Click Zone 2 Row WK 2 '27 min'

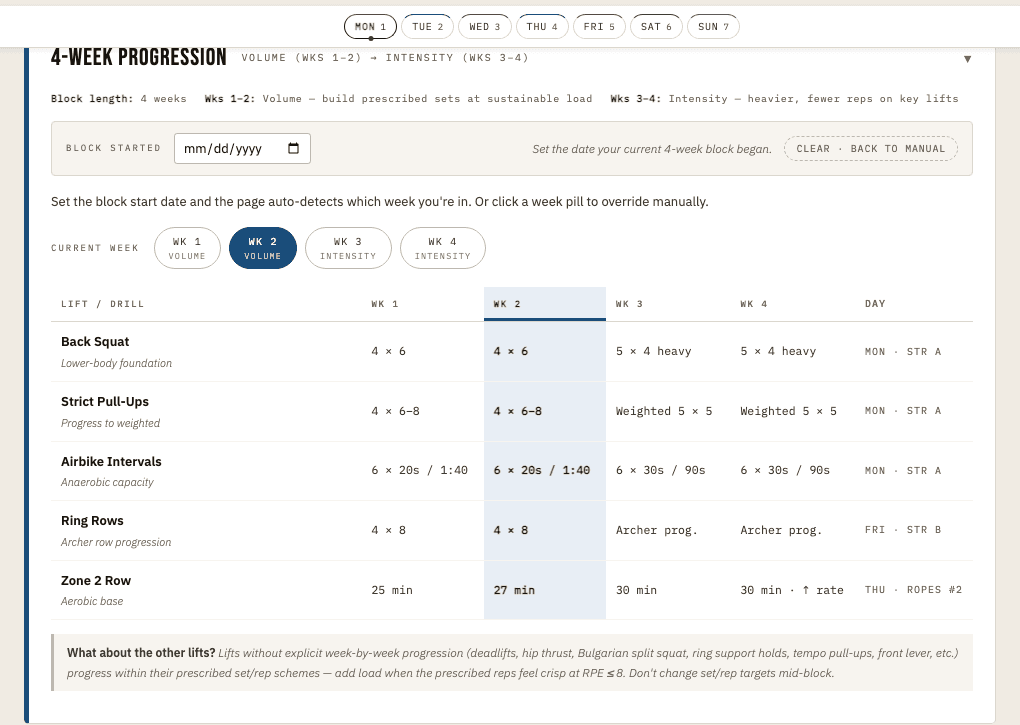514,590
